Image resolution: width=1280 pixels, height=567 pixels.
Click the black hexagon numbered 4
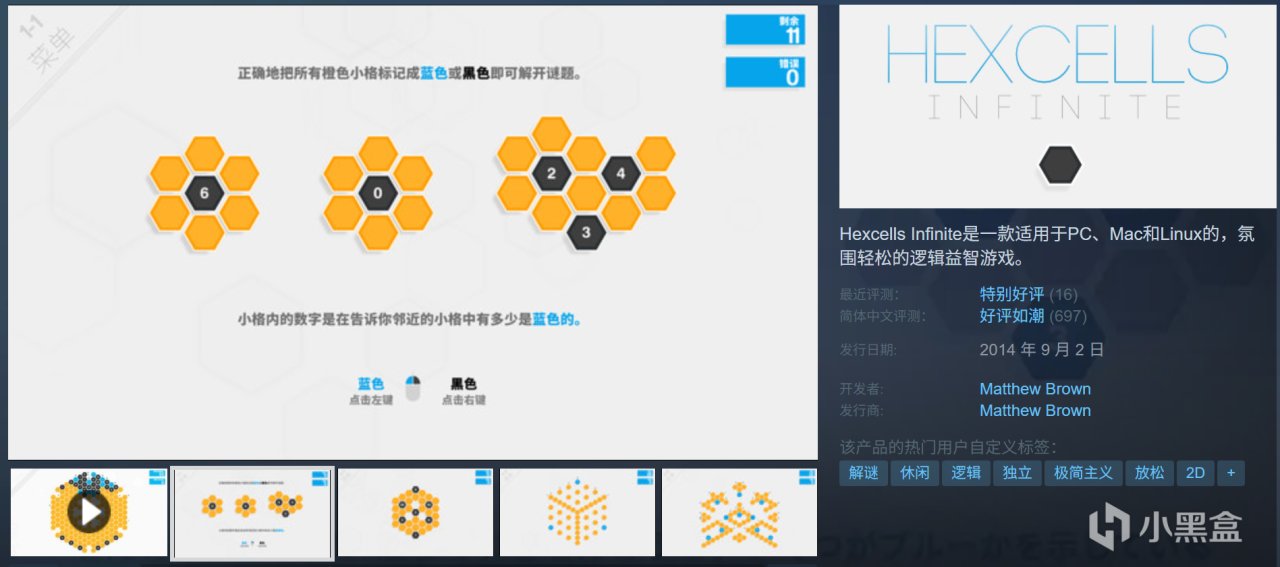(x=621, y=174)
